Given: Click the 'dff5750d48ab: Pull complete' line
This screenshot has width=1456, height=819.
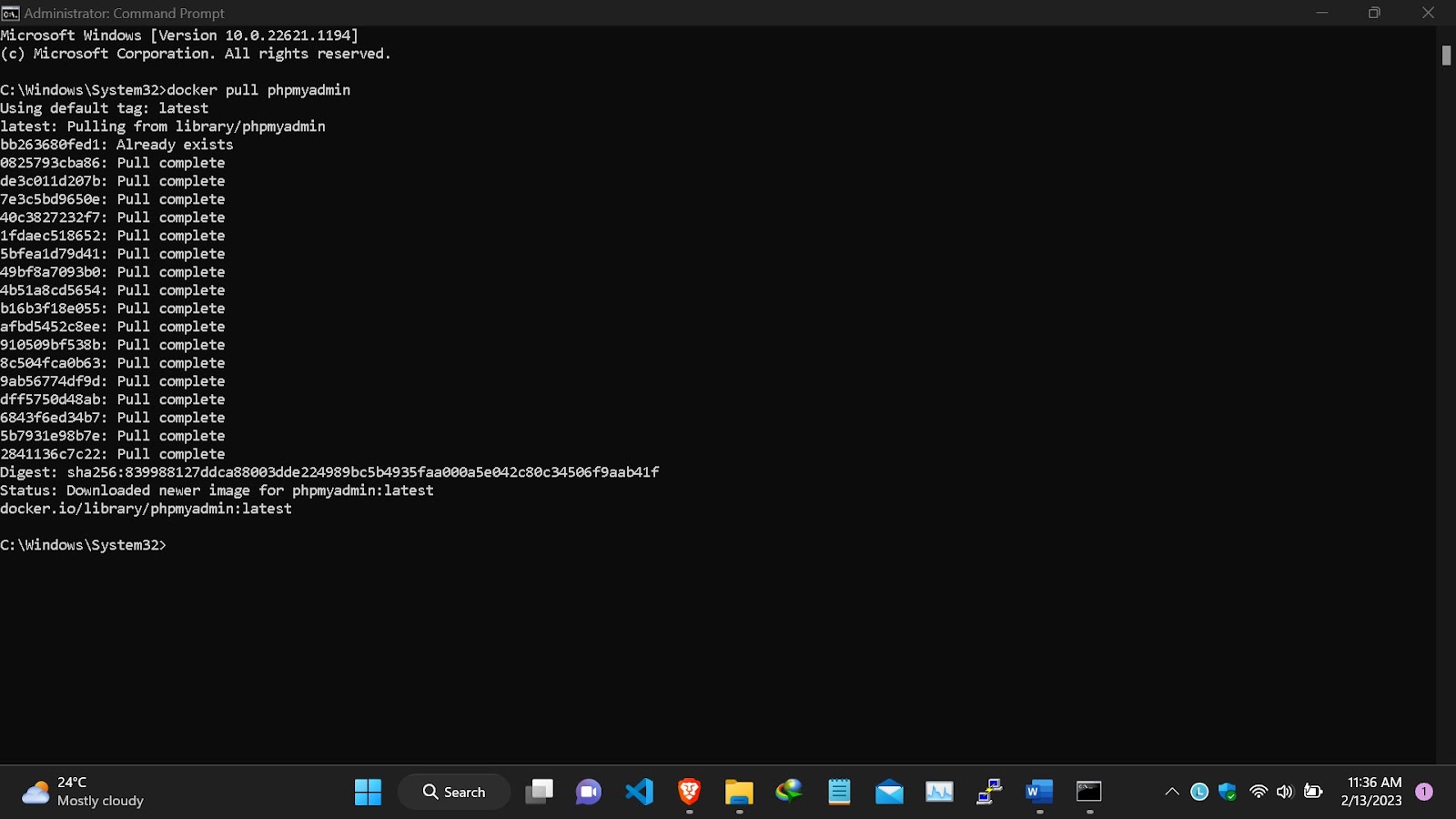Looking at the screenshot, I should tap(113, 399).
